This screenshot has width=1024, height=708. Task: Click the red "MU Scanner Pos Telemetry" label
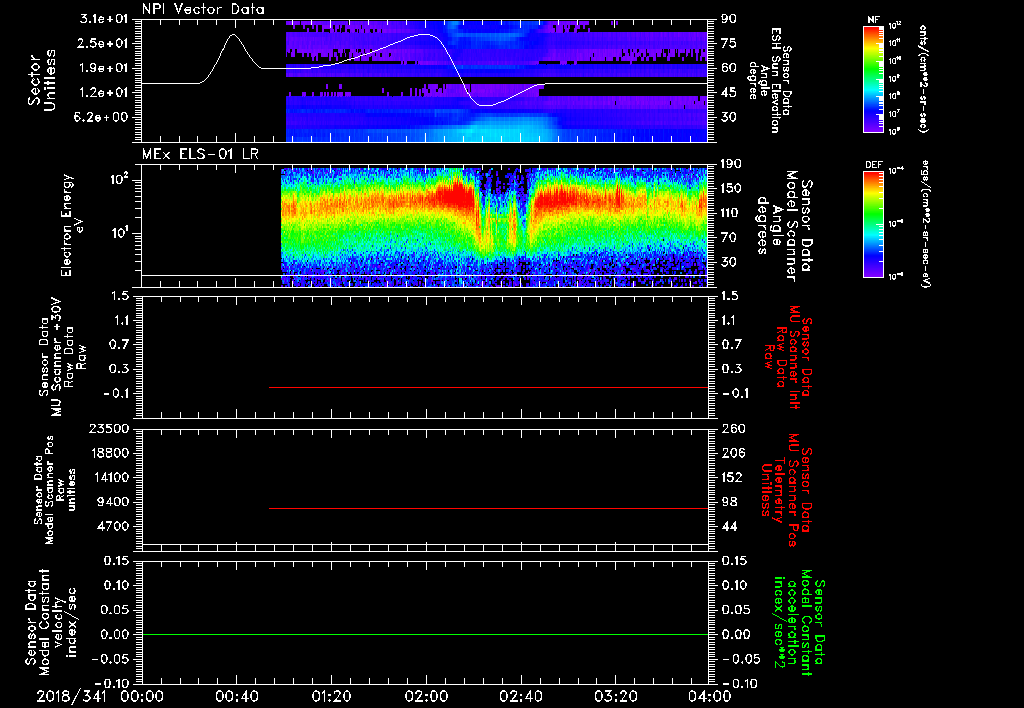pos(786,490)
